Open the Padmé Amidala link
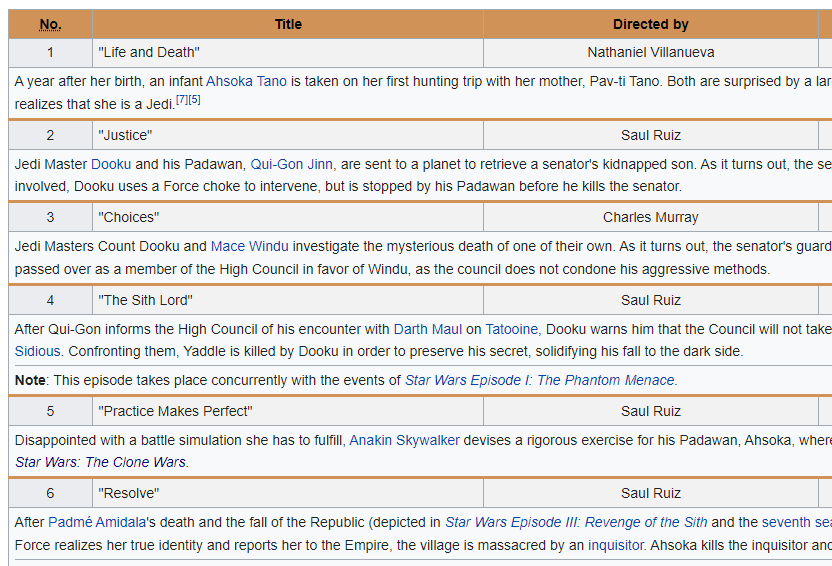Screen dimensions: 832x566 [x=97, y=522]
